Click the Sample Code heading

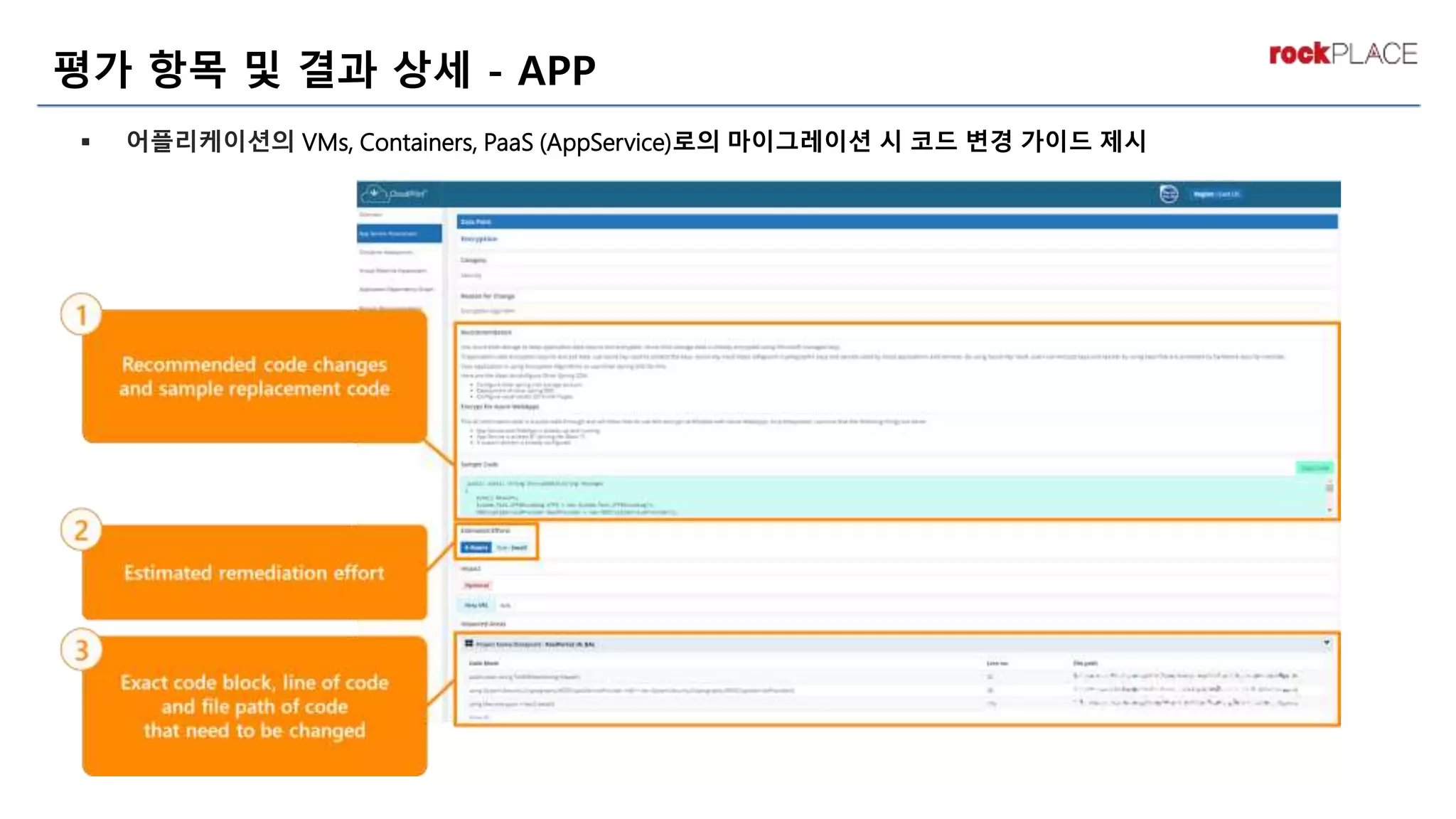(479, 464)
